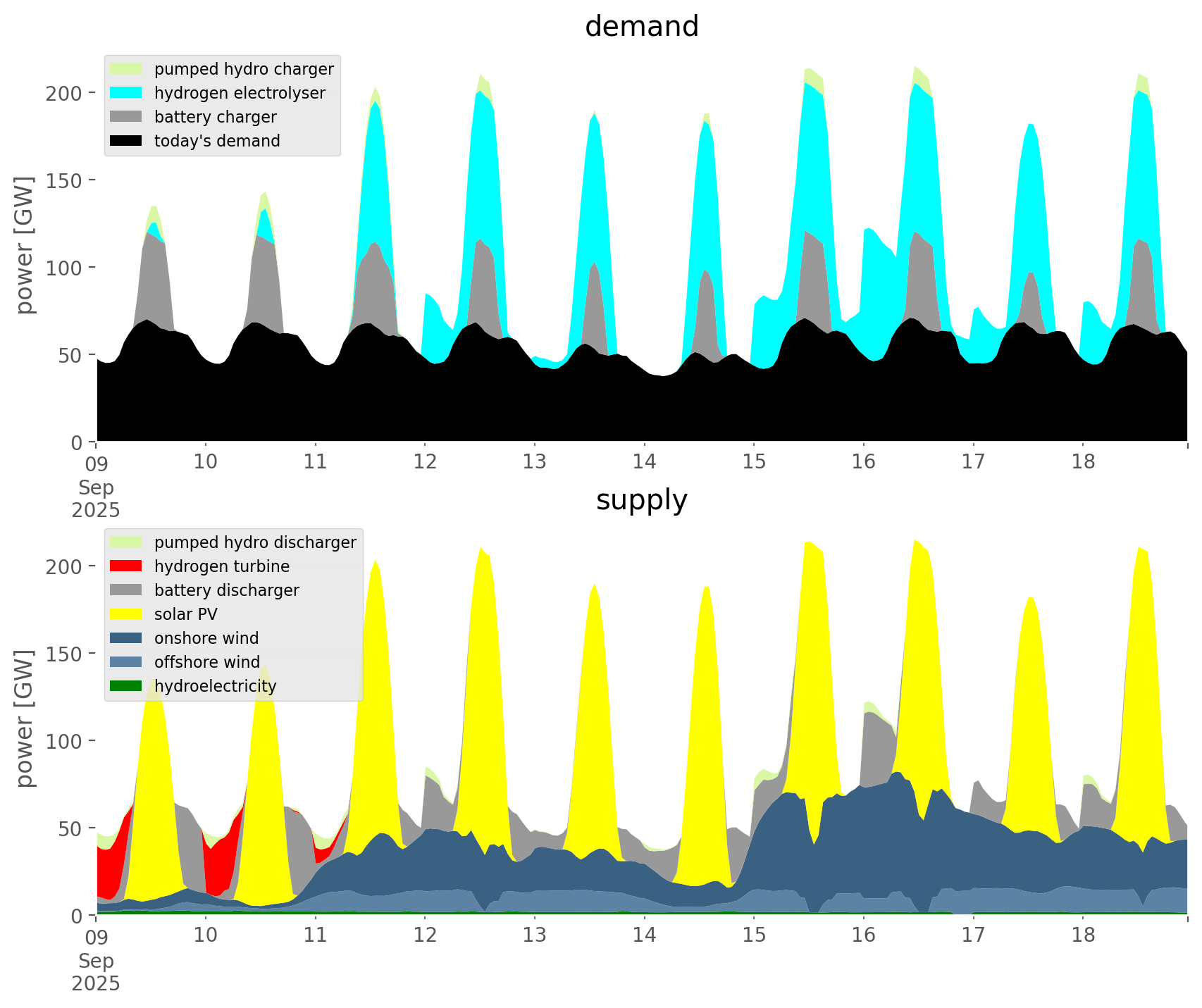This screenshot has width=1202, height=1008.
Task: Click the cyan hydrogen electrolyser legend swatch
Action: point(126,93)
